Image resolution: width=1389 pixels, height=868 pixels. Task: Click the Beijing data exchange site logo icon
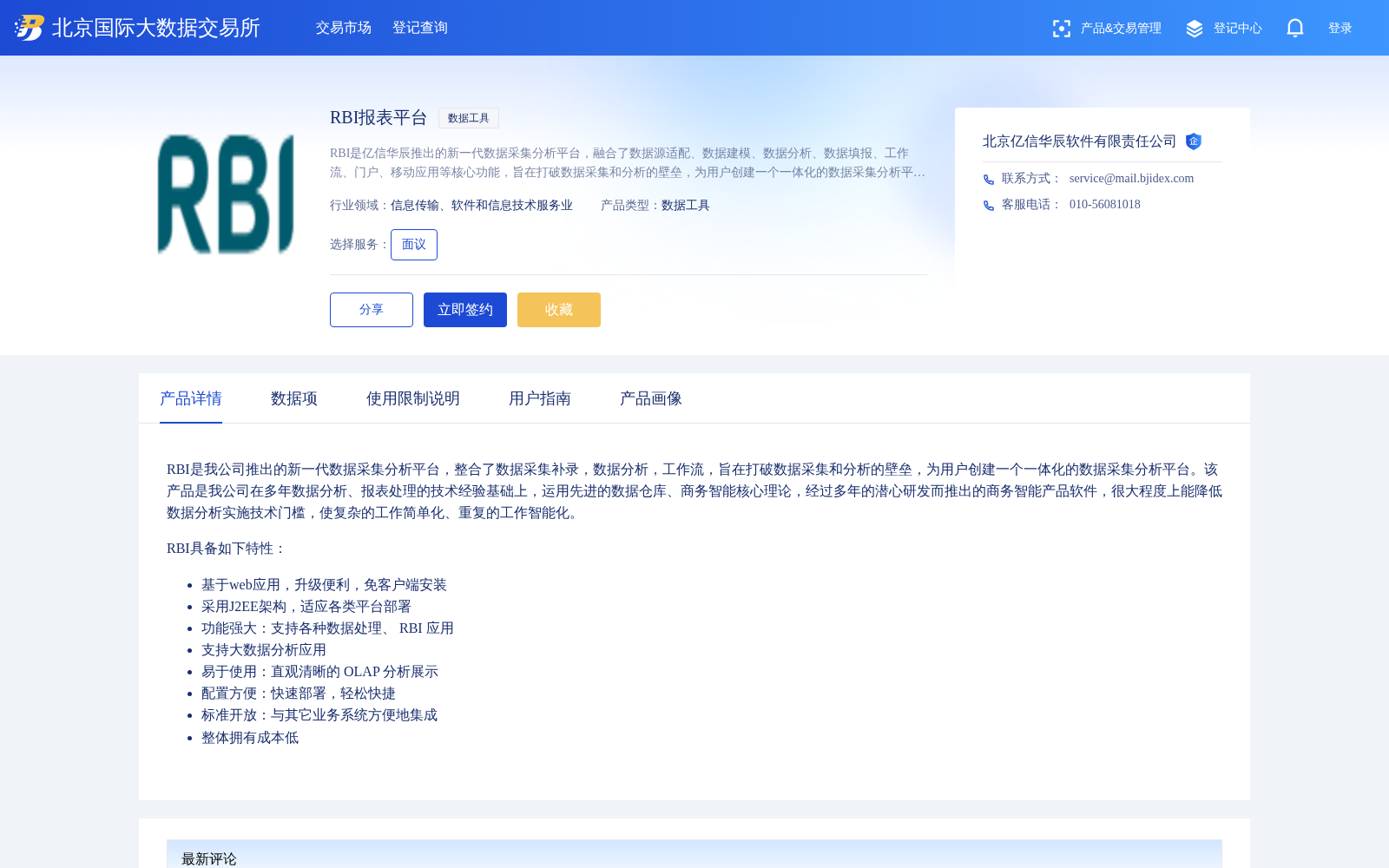pyautogui.click(x=30, y=28)
